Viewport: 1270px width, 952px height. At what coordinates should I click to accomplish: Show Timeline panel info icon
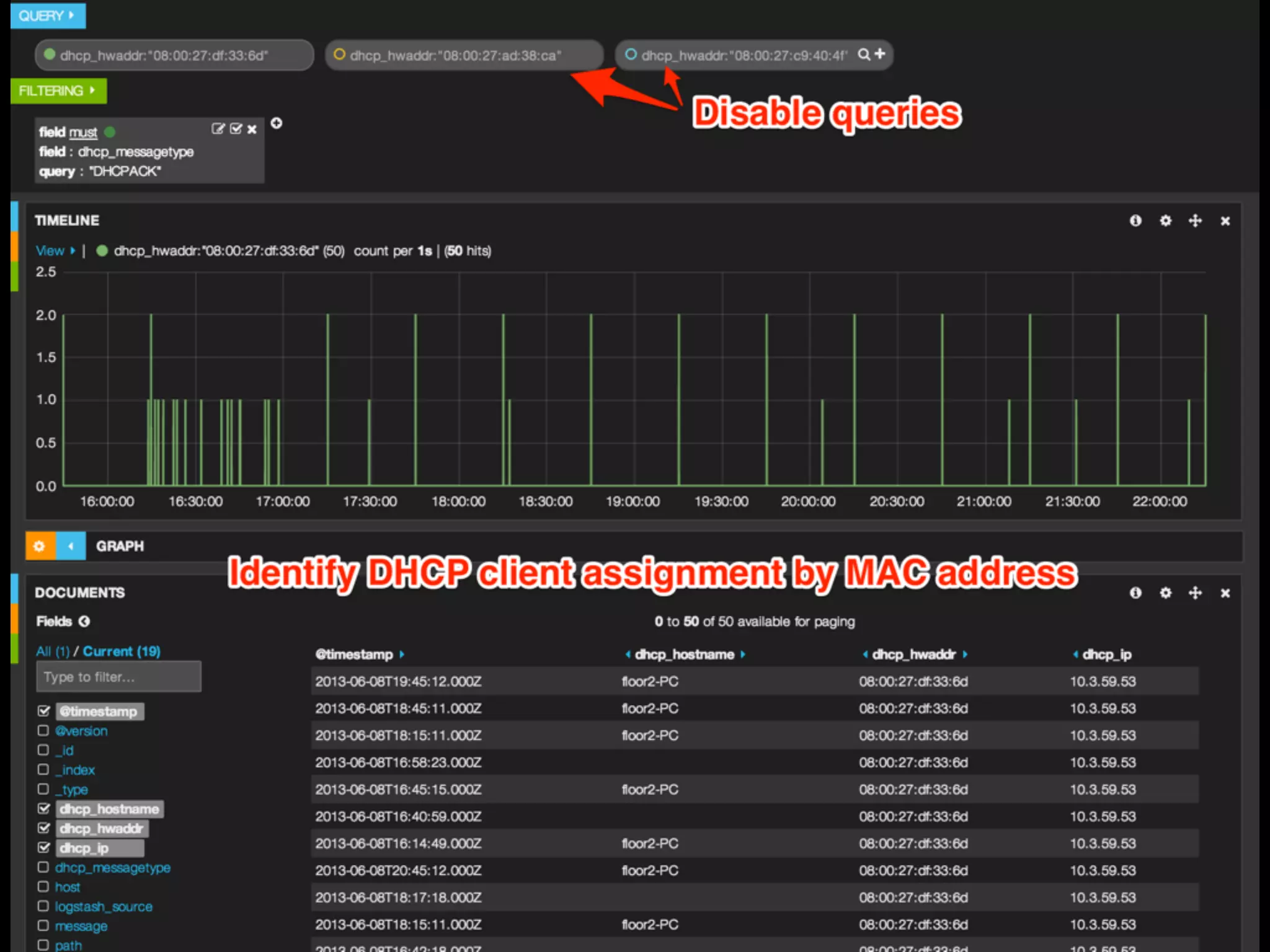[x=1135, y=221]
